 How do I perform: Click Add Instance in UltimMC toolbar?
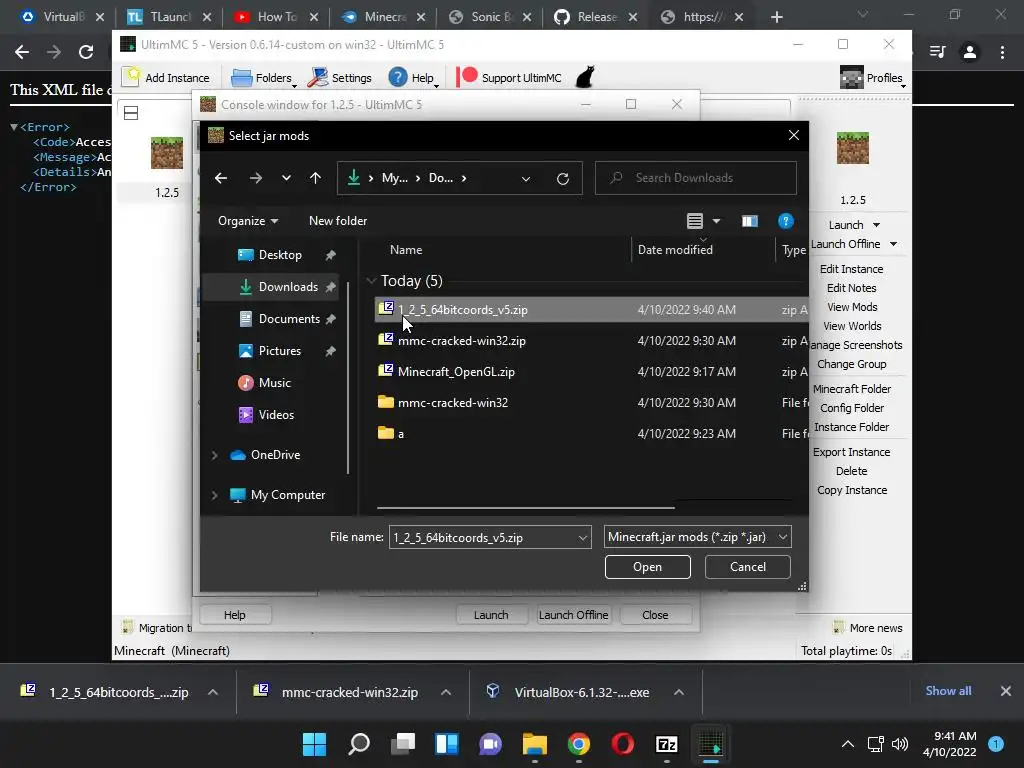(x=167, y=78)
